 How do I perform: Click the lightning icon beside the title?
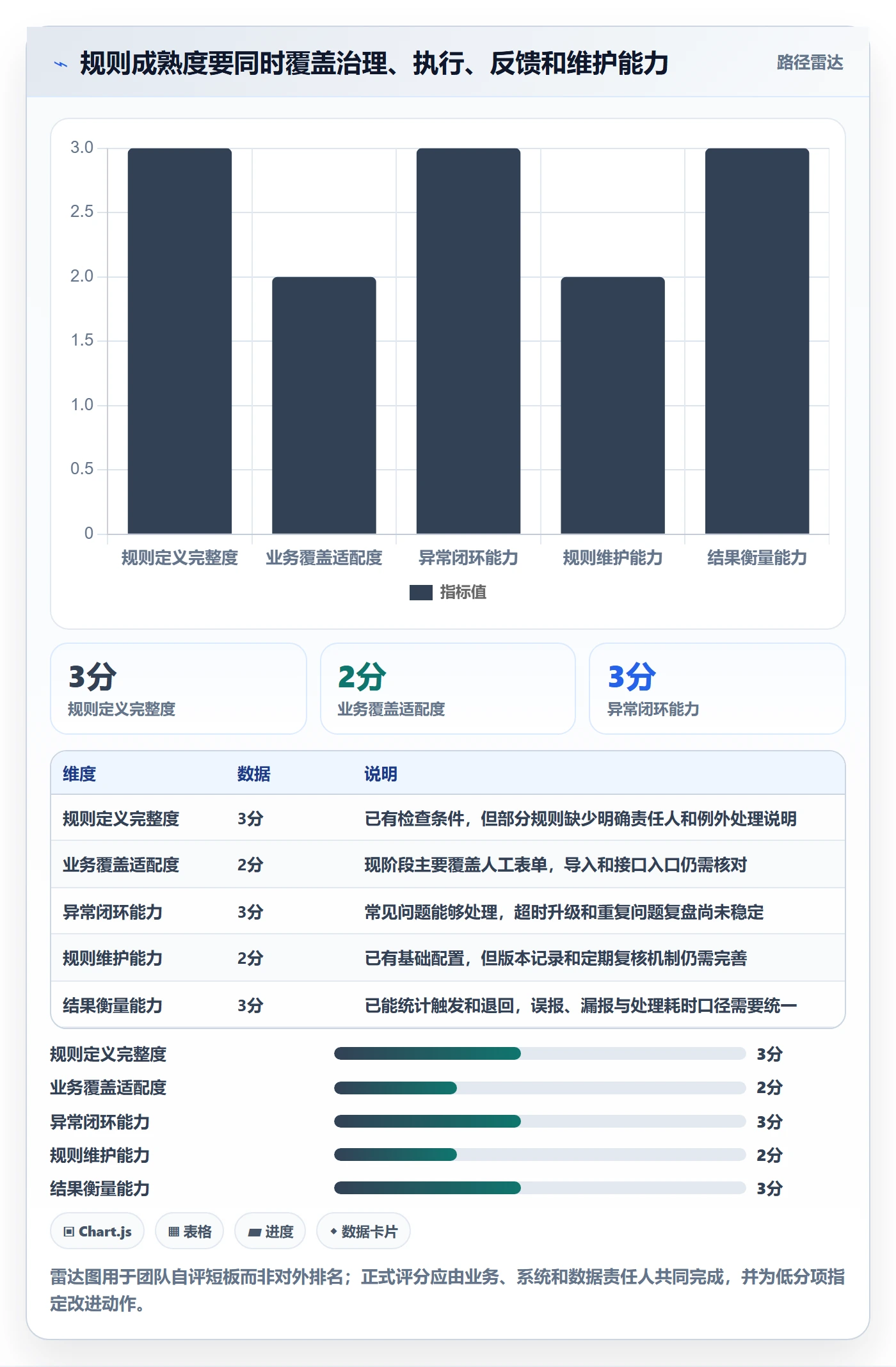[61, 64]
